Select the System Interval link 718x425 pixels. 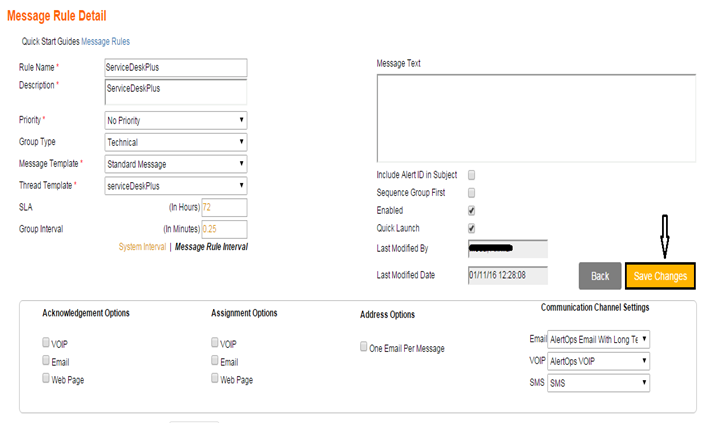(x=142, y=246)
